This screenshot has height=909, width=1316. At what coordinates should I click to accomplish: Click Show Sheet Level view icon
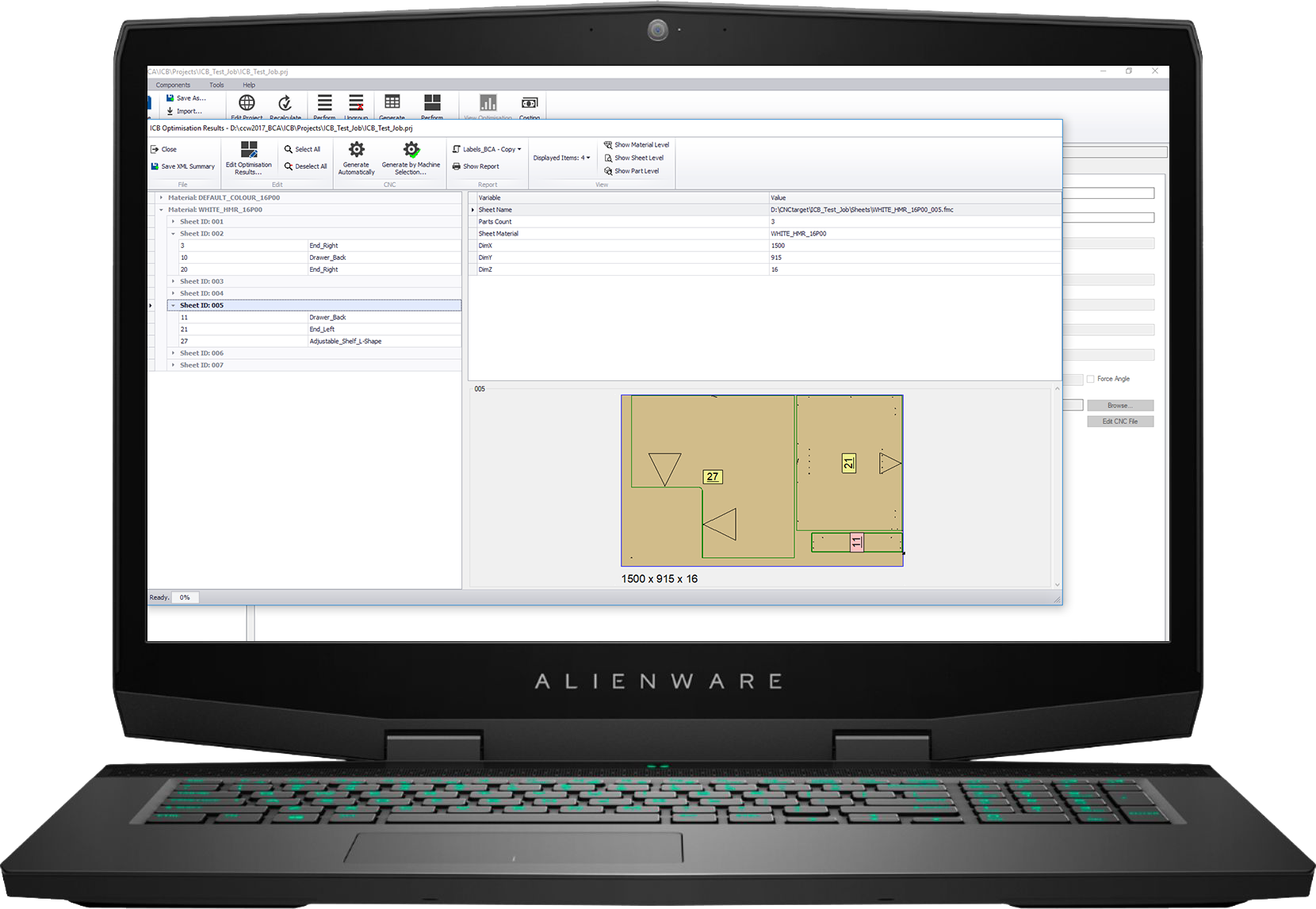[x=608, y=158]
